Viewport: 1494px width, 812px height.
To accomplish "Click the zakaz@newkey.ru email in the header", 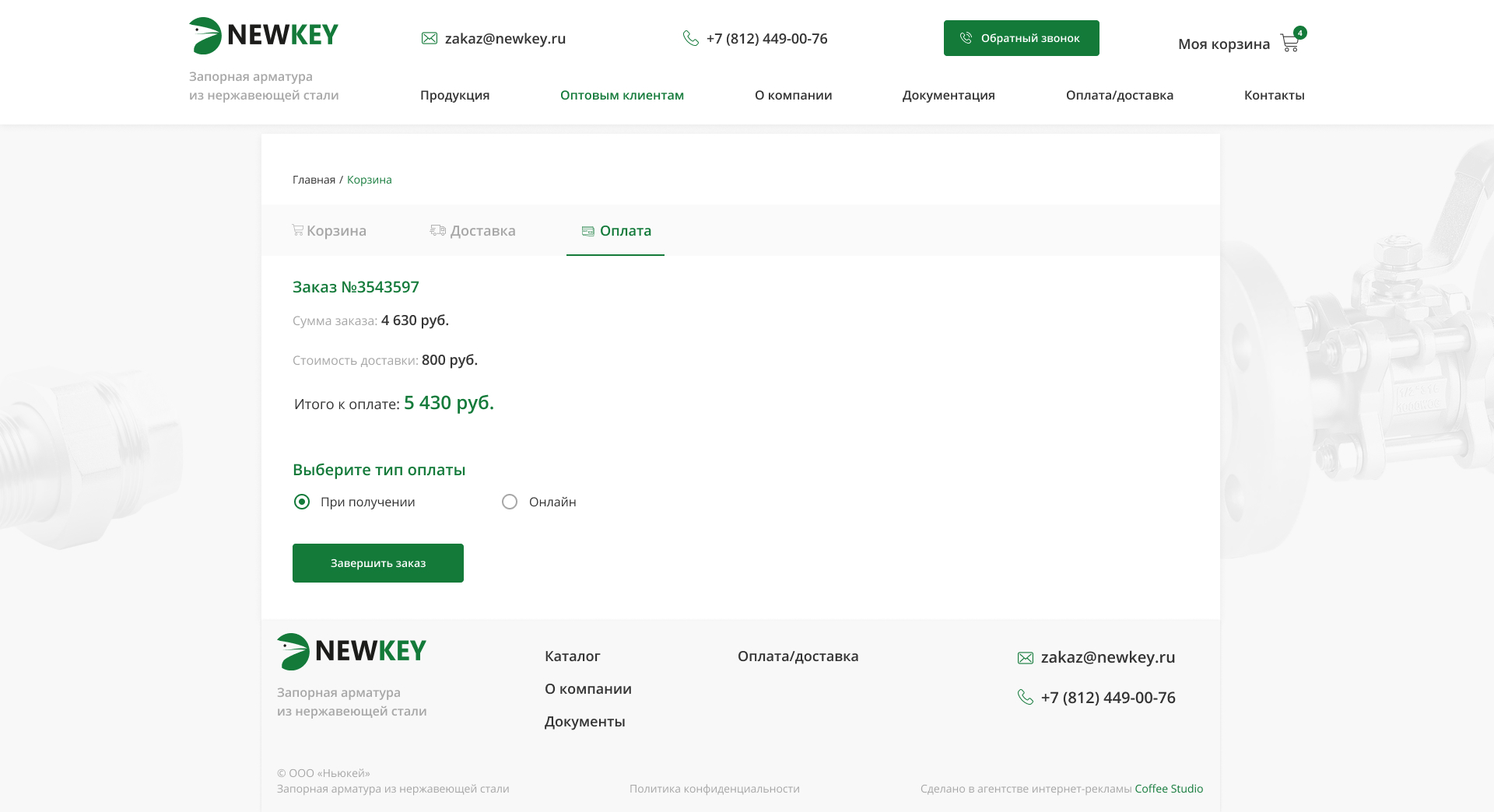I will (x=505, y=38).
